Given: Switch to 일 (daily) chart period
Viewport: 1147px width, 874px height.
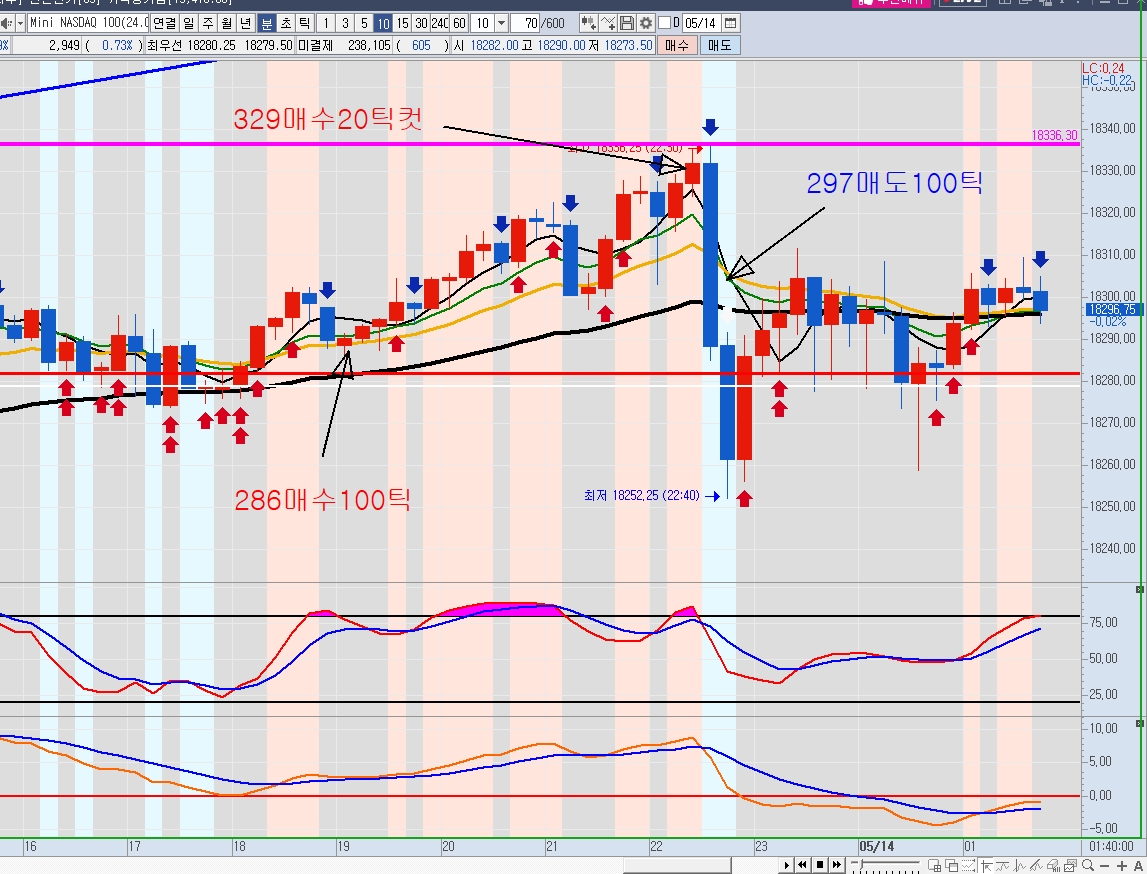Looking at the screenshot, I should coord(187,23).
